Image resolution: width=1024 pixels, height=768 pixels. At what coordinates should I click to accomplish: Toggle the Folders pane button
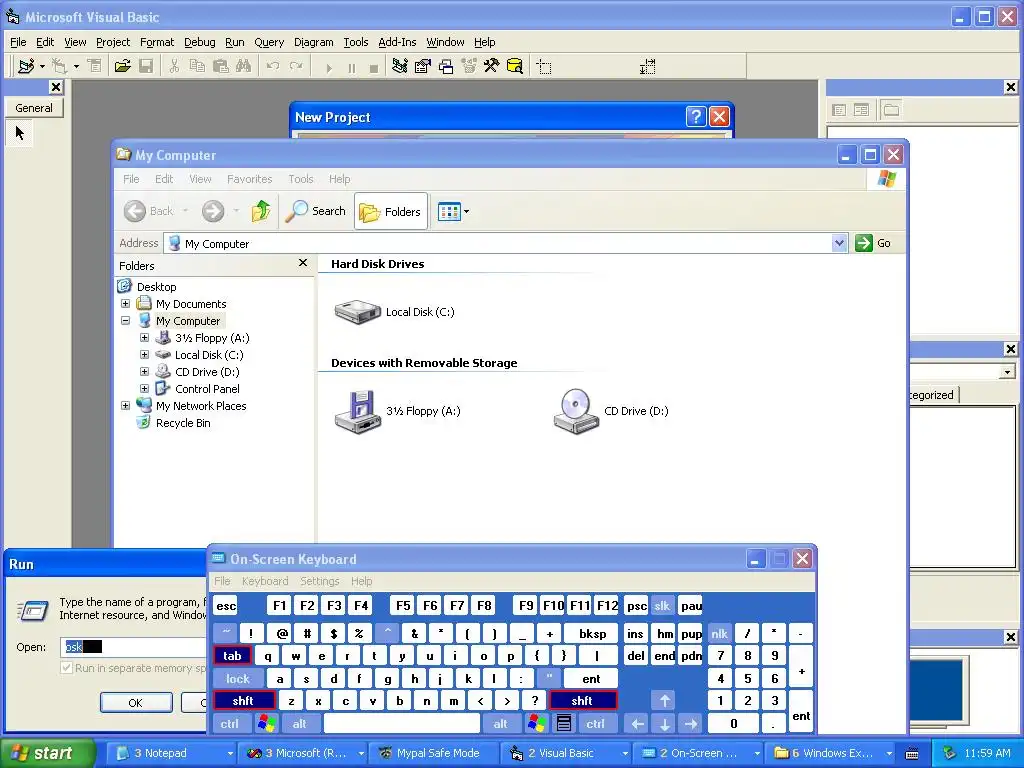(x=391, y=211)
